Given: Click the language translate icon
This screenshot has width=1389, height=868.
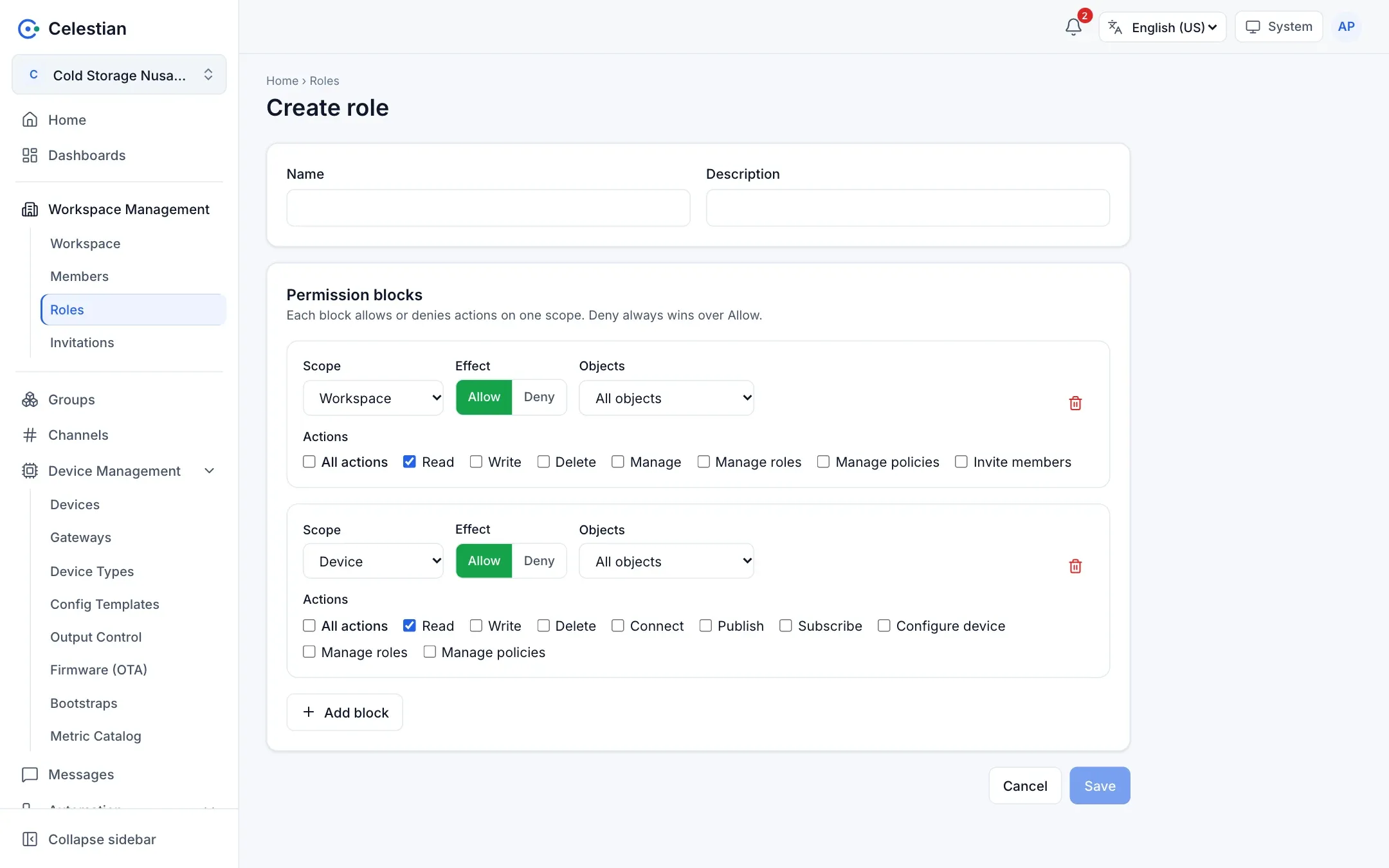Looking at the screenshot, I should (1115, 27).
